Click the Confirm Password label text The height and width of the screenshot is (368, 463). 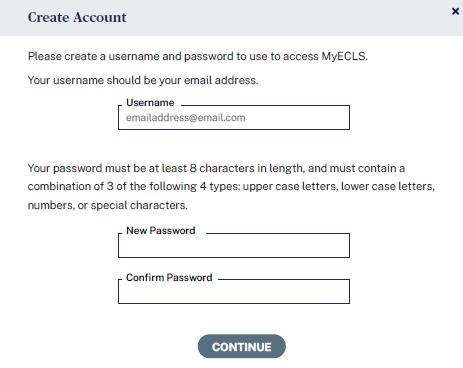click(x=169, y=278)
